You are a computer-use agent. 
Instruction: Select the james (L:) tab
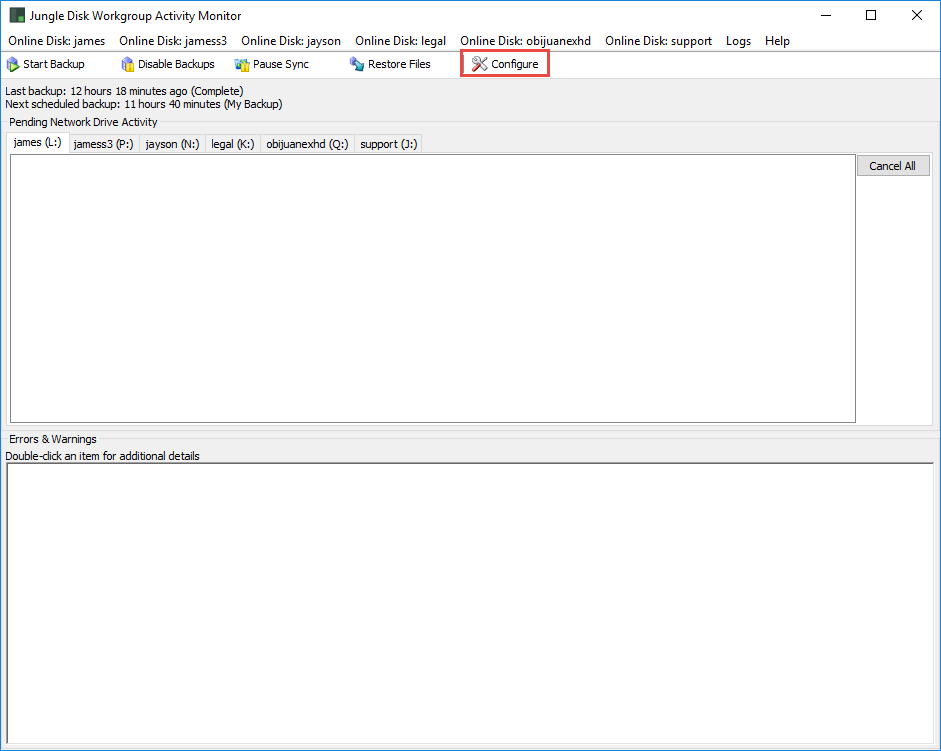click(x=38, y=143)
